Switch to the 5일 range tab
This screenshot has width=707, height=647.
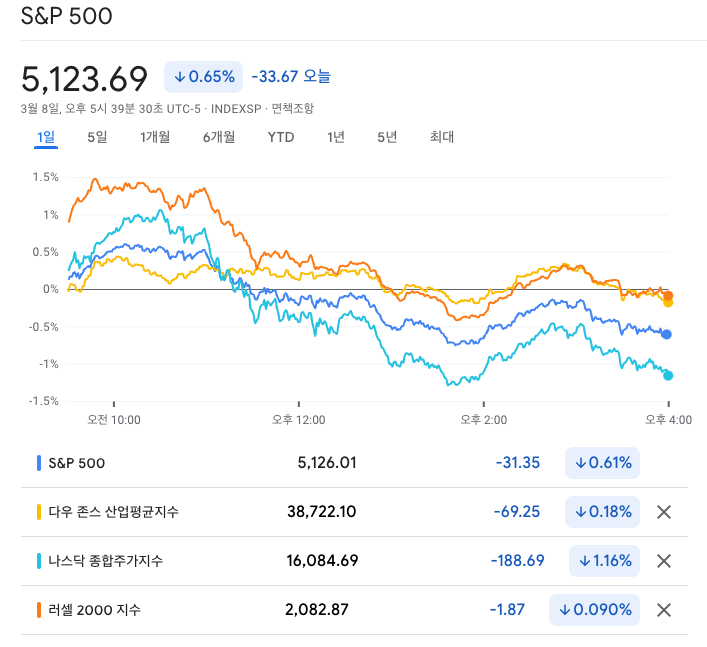97,137
